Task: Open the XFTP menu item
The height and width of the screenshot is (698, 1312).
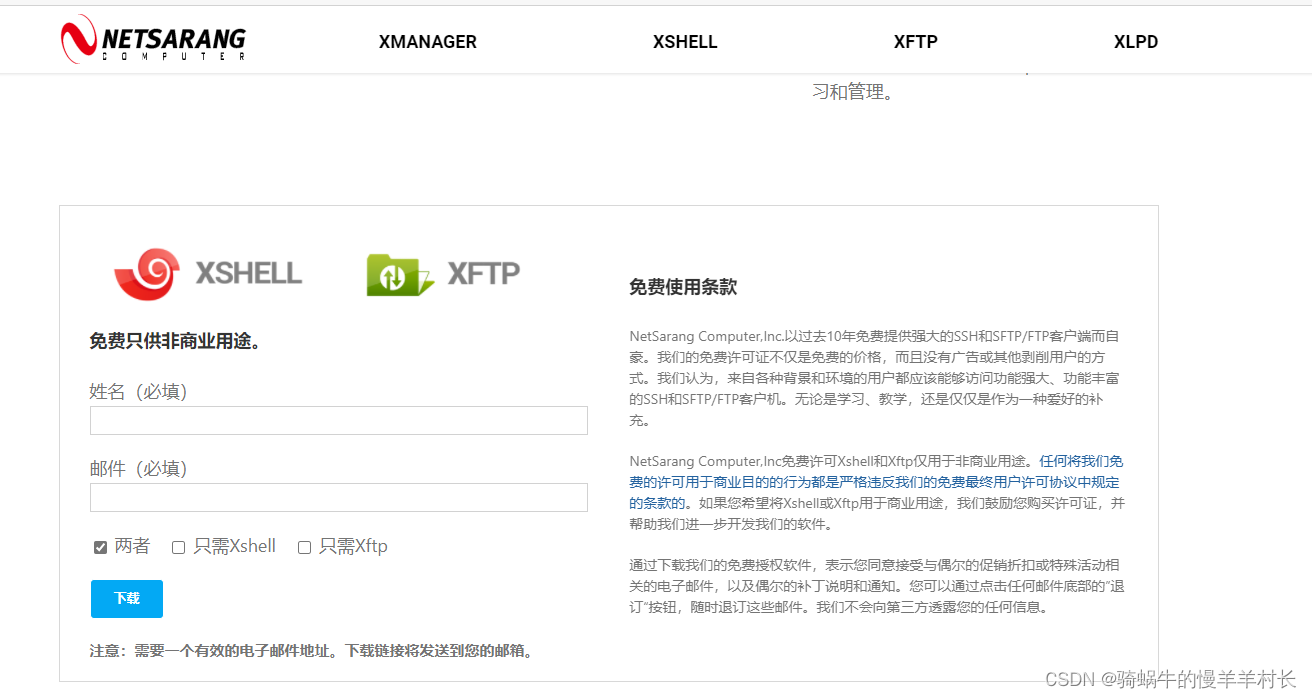Action: (x=916, y=42)
